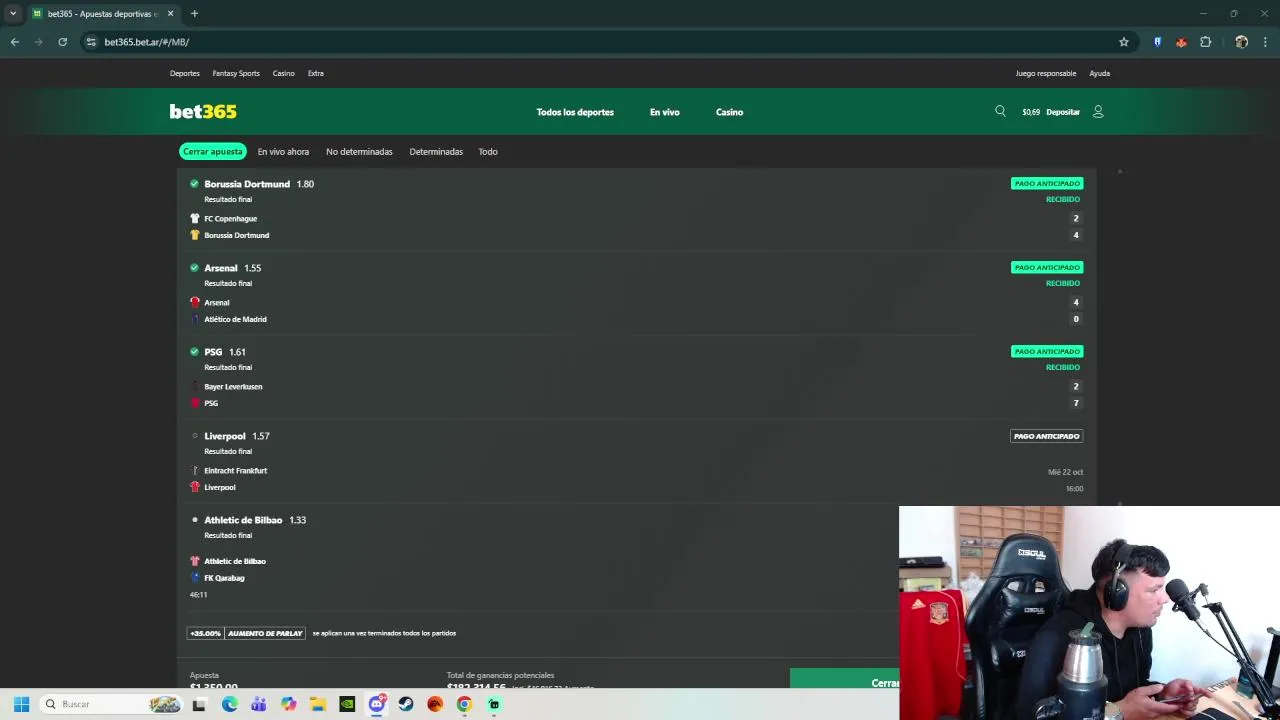Click the Windows taskbar search box
Viewport: 1280px width, 720px height.
112,704
